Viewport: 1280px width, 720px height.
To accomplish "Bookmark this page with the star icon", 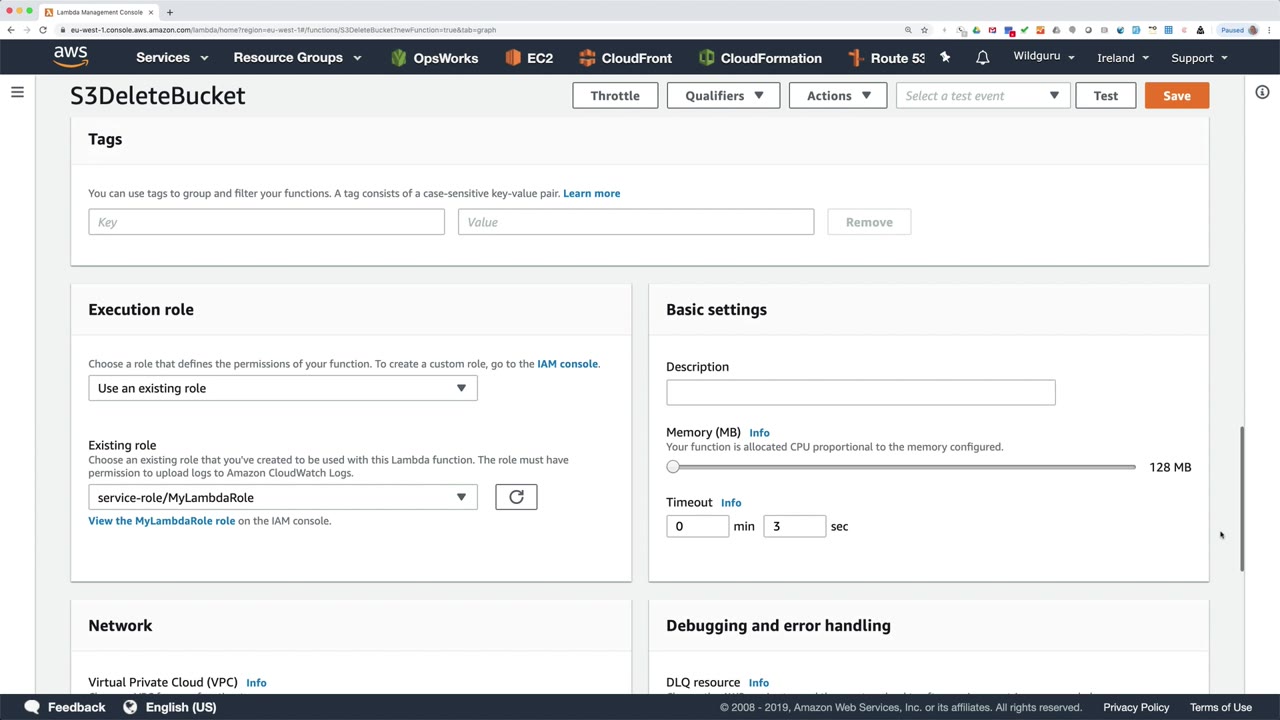I will (x=925, y=30).
